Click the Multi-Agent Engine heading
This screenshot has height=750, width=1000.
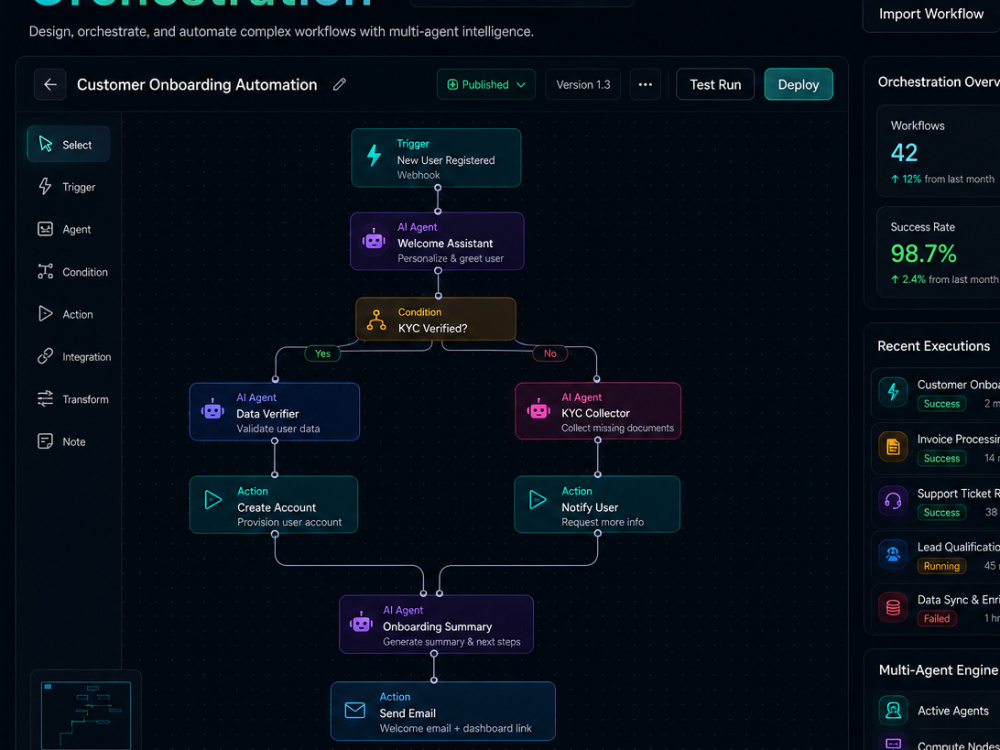pyautogui.click(x=938, y=670)
